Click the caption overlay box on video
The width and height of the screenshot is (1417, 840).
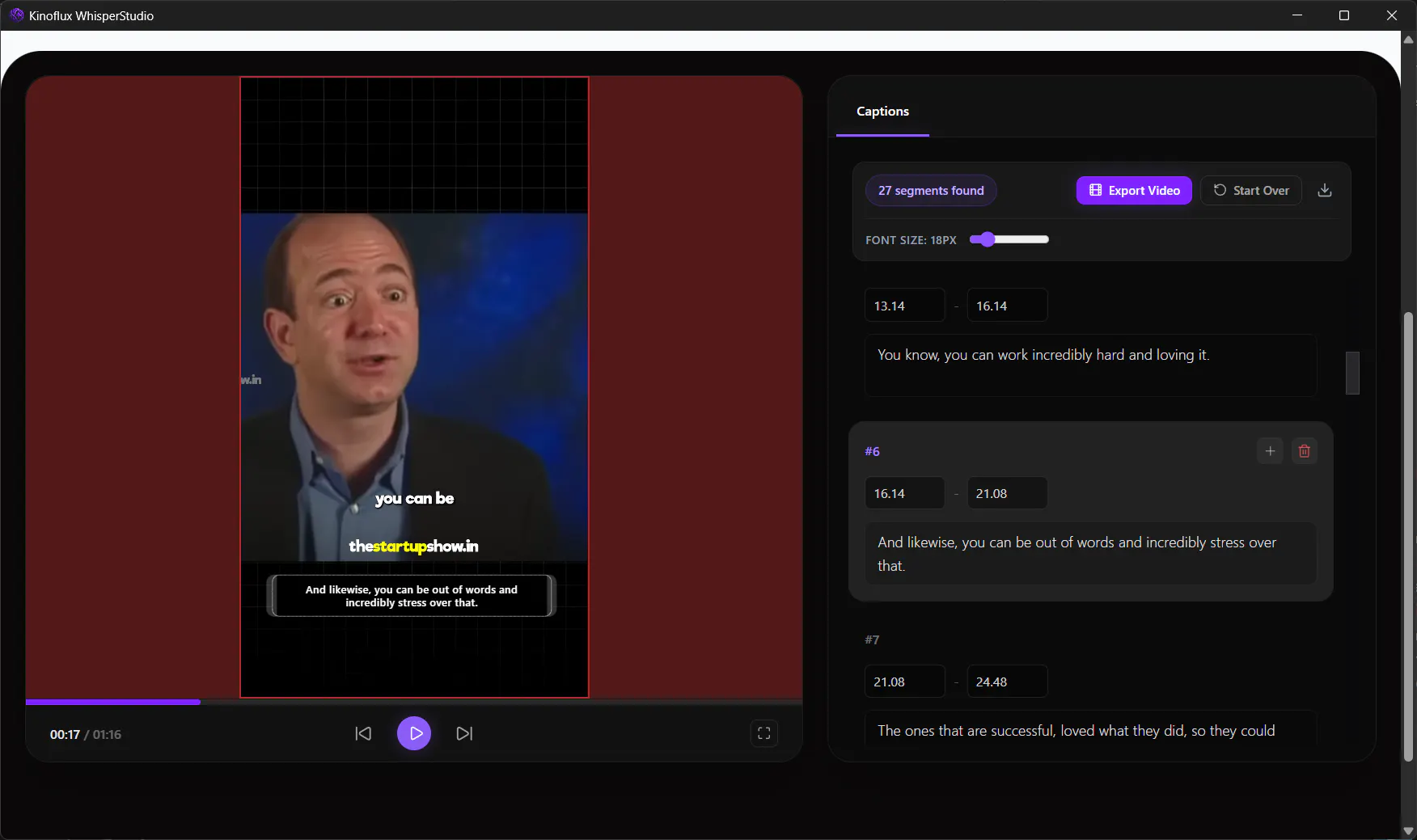[x=411, y=596]
